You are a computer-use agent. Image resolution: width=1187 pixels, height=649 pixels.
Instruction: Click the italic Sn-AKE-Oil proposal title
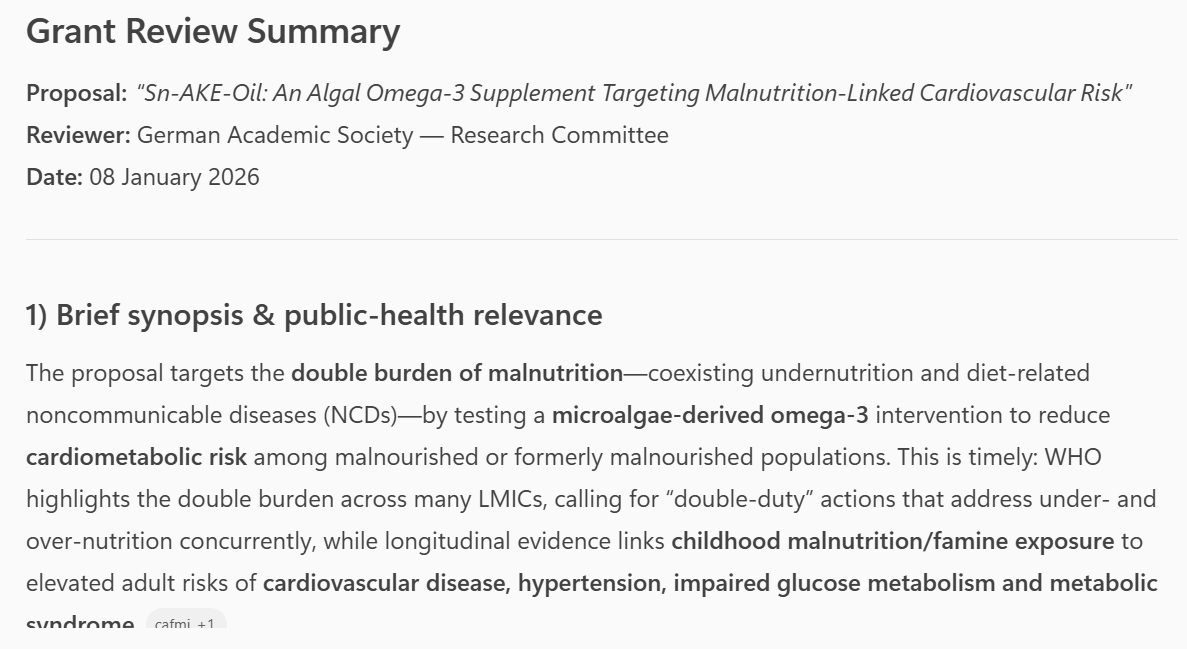point(634,94)
